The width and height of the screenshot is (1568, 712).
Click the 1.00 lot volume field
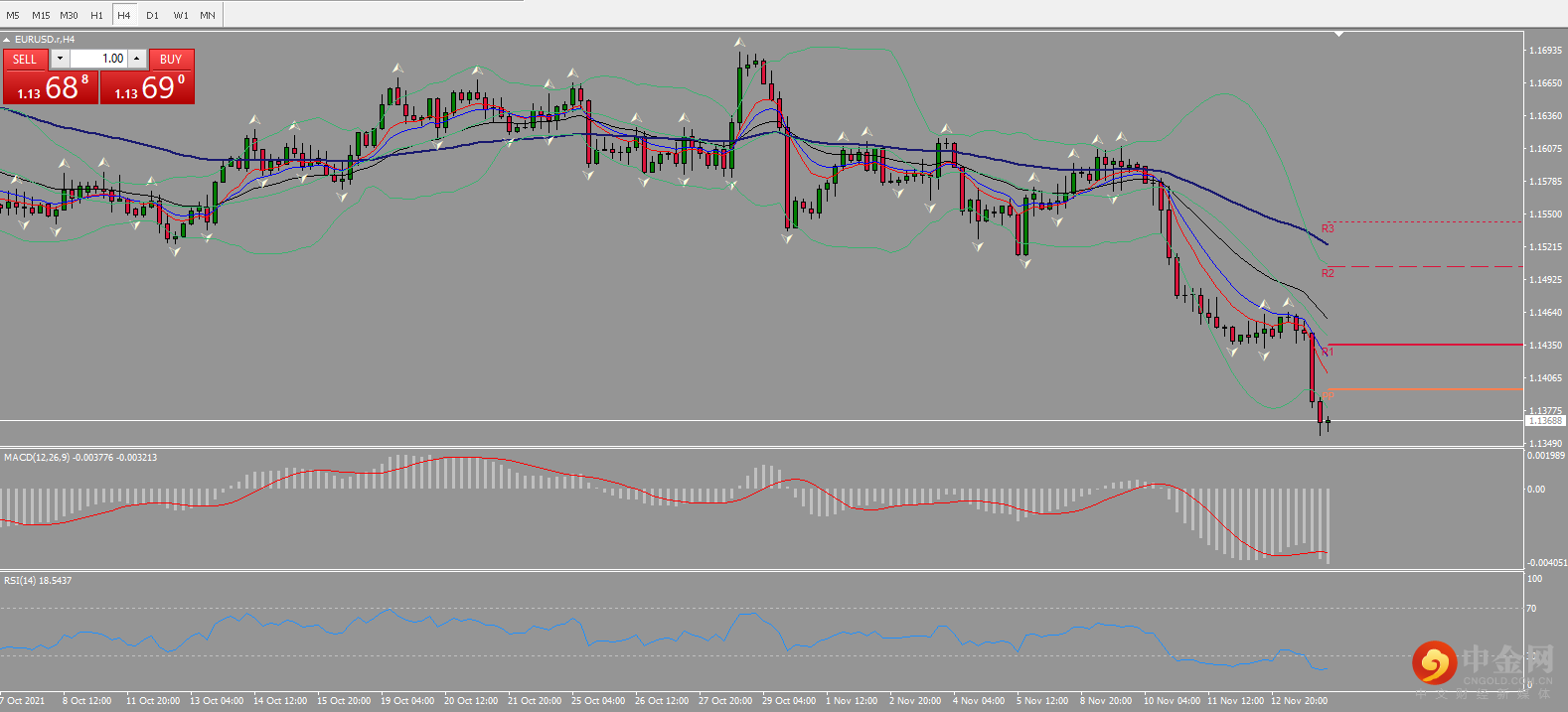[x=98, y=59]
